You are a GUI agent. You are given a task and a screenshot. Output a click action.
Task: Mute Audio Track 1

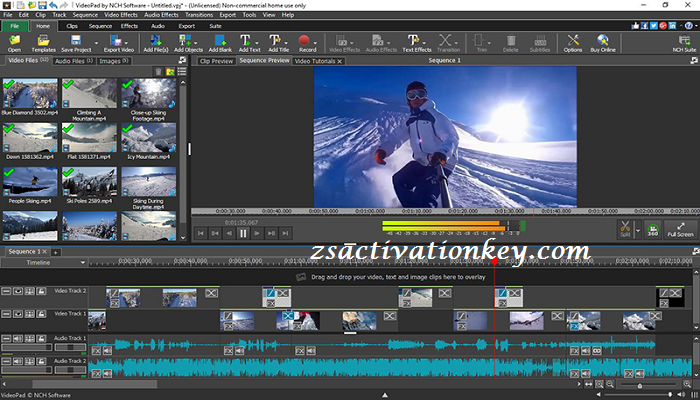pyautogui.click(x=18, y=338)
